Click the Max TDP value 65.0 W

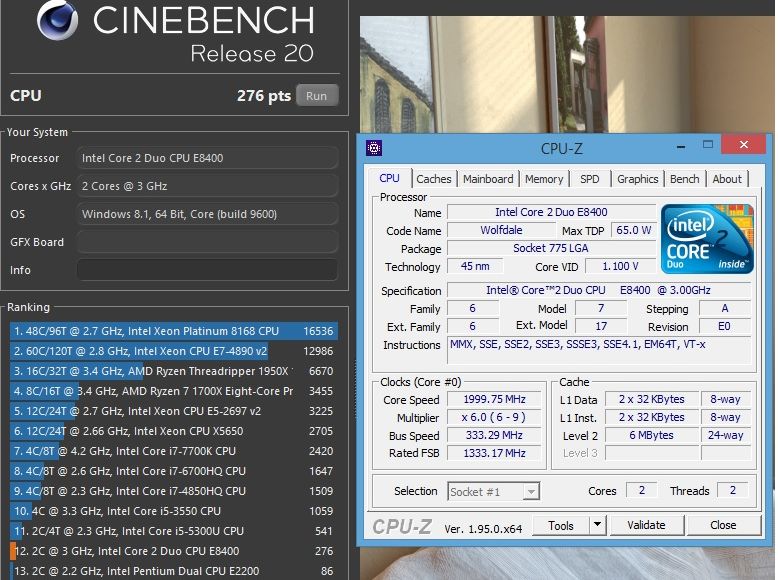(634, 230)
